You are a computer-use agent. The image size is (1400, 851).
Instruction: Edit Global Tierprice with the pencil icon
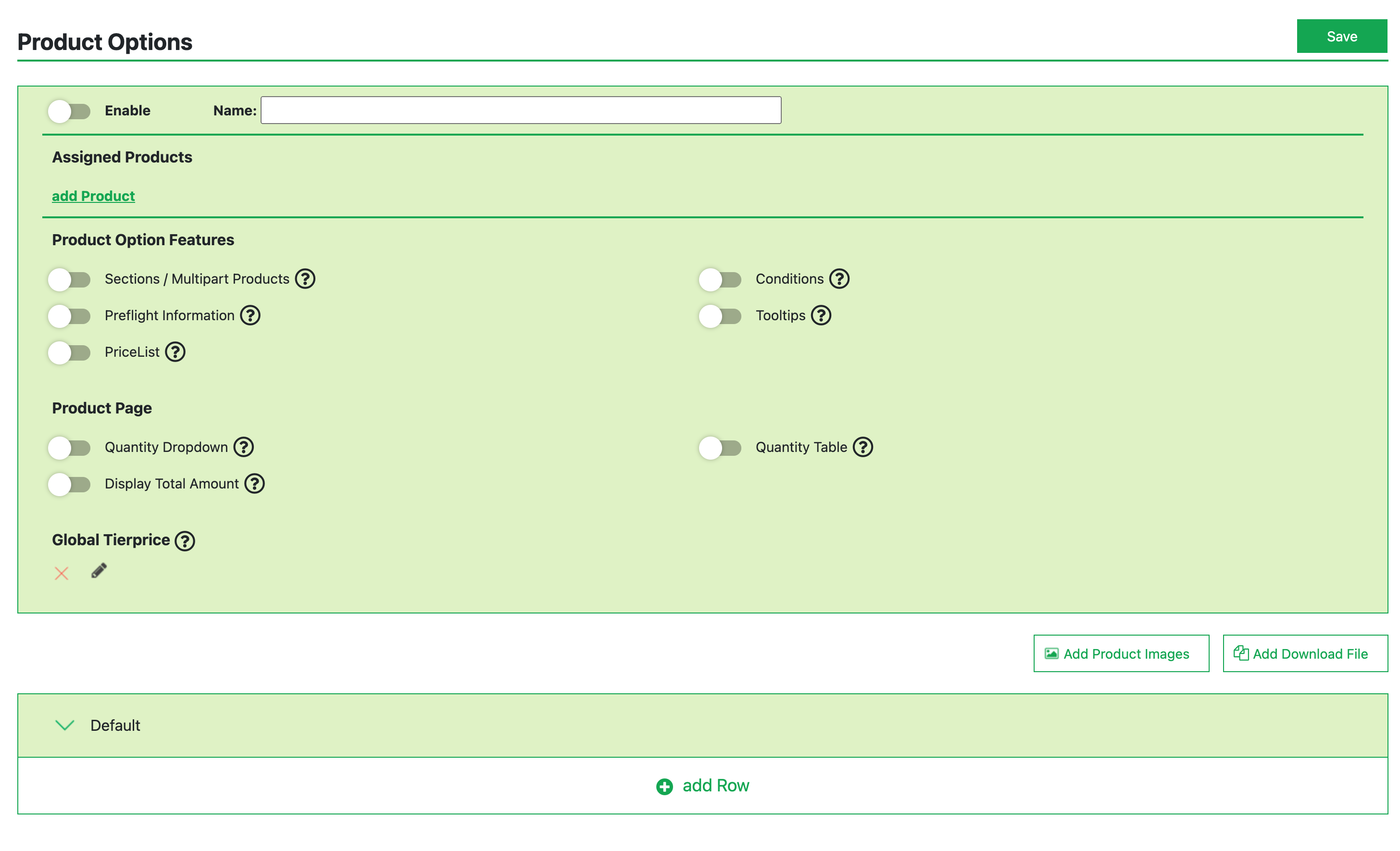tap(99, 570)
